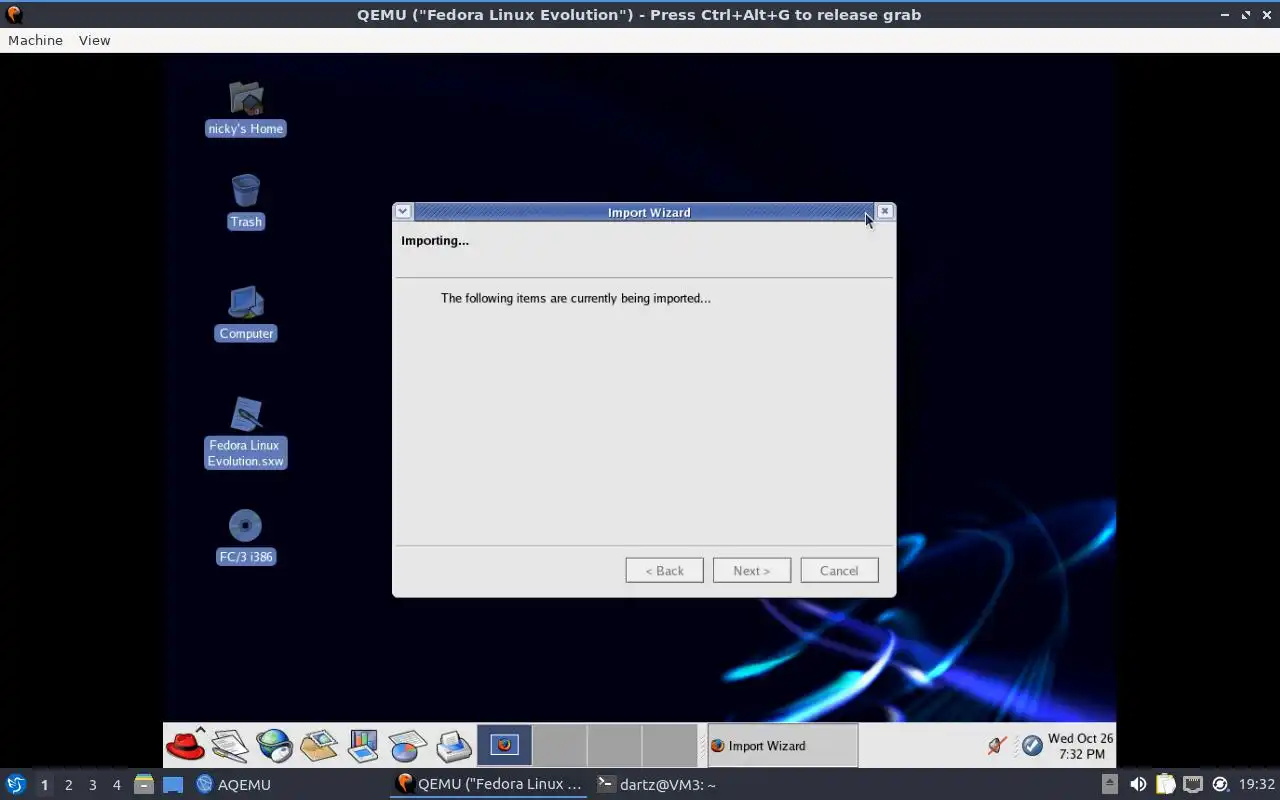
Task: Click the Wed Oct 26 clock applet
Action: tap(1080, 746)
